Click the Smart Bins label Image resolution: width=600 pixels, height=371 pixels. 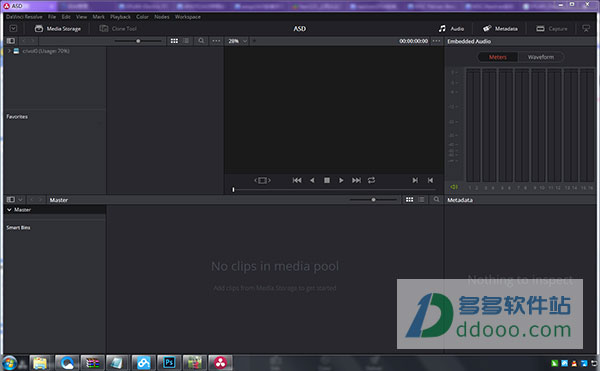(x=18, y=228)
